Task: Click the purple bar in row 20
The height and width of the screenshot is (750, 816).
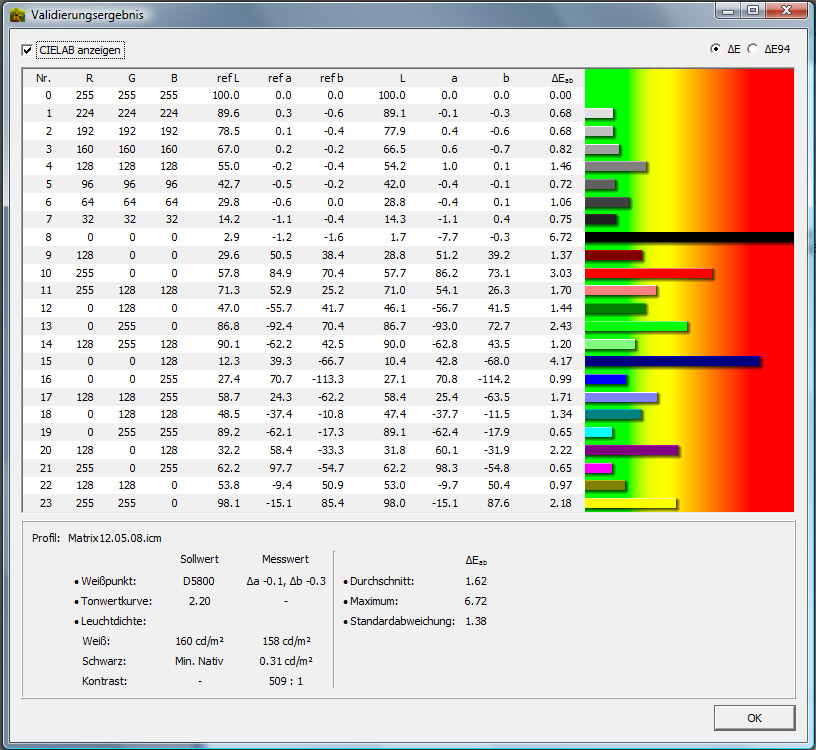Action: (631, 450)
